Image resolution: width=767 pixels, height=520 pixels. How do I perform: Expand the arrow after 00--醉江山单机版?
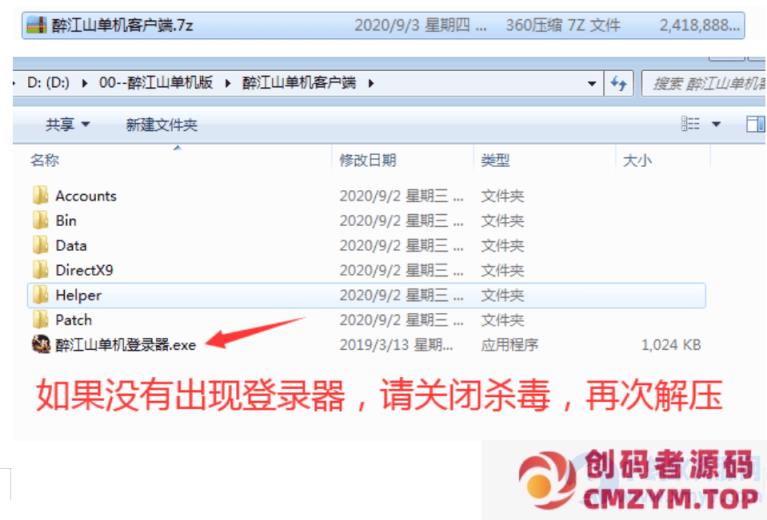coord(227,83)
